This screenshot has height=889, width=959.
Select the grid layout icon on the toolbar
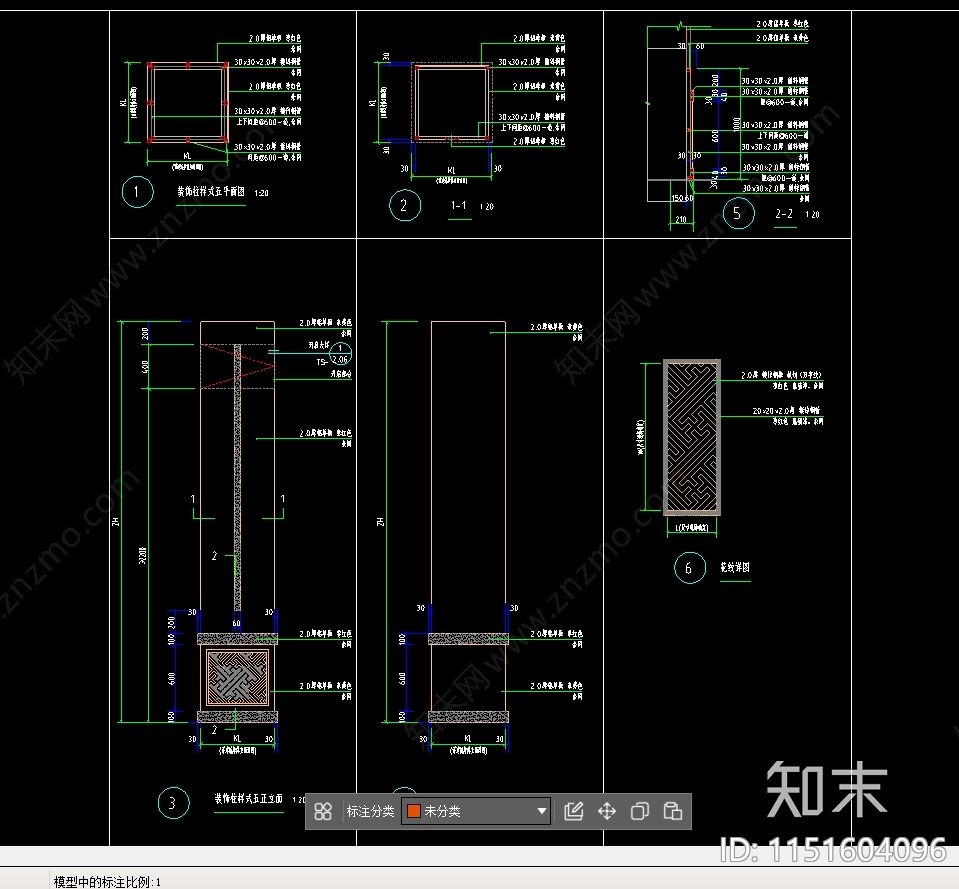point(322,811)
